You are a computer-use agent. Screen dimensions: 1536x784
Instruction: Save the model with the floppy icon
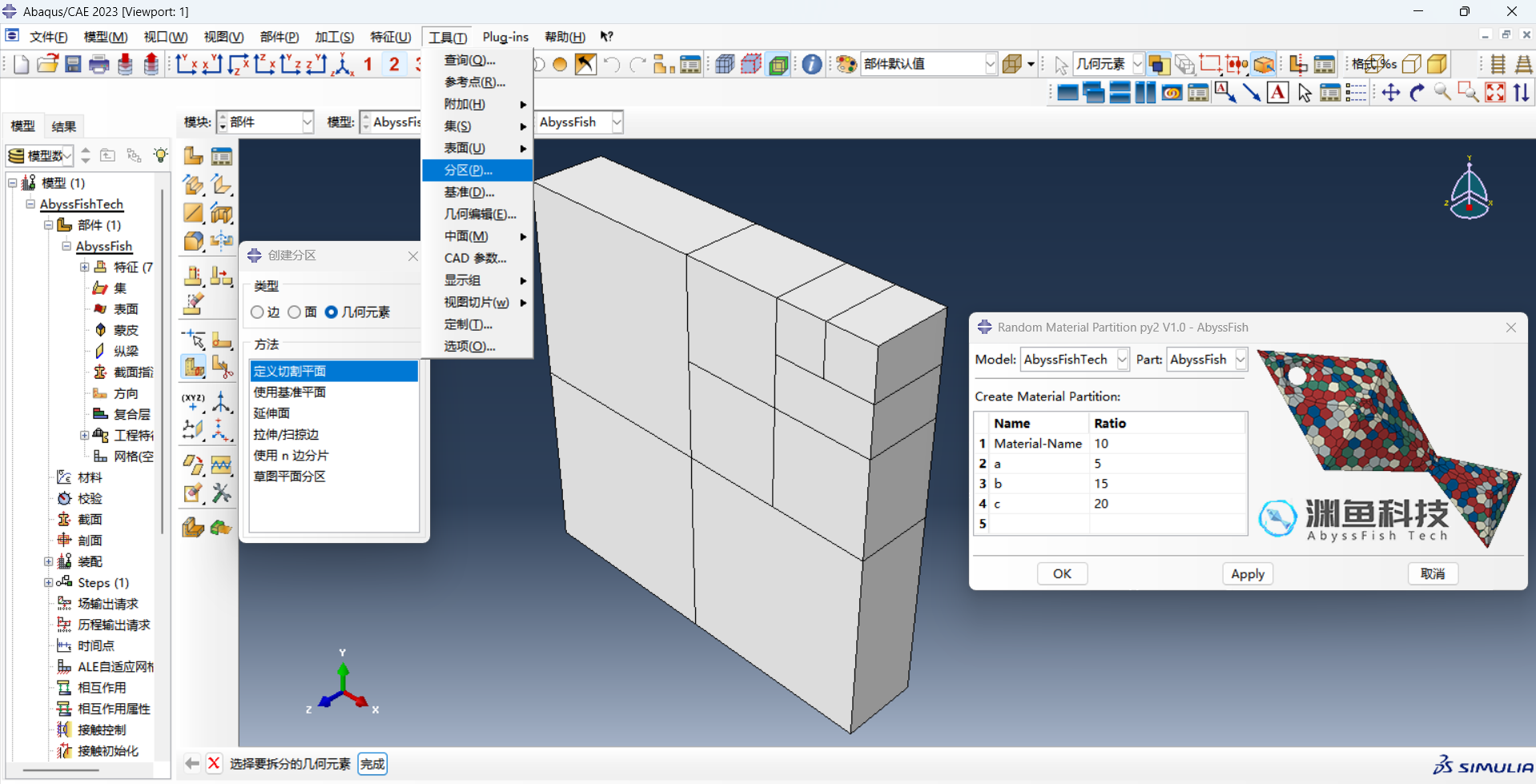(x=73, y=64)
